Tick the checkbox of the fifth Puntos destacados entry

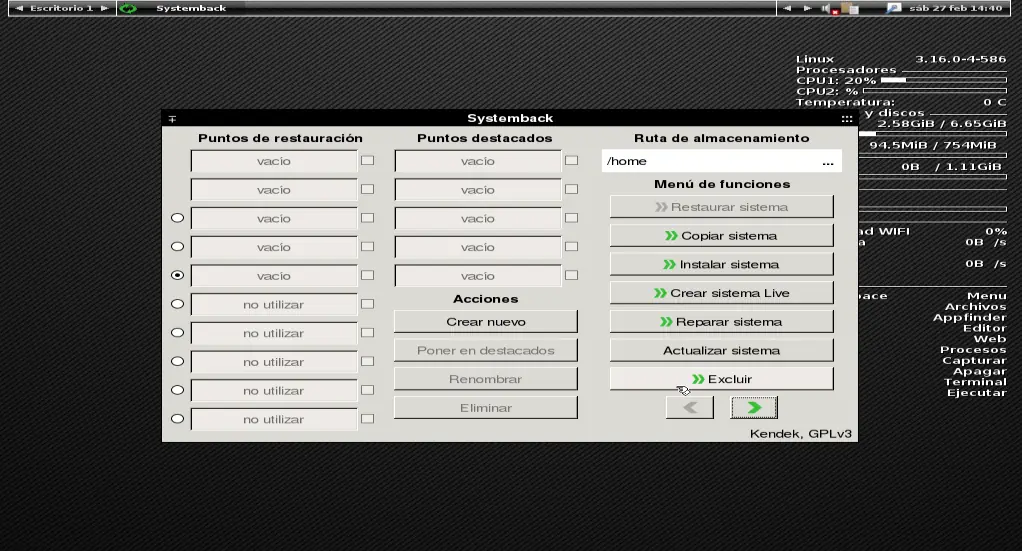pyautogui.click(x=572, y=275)
